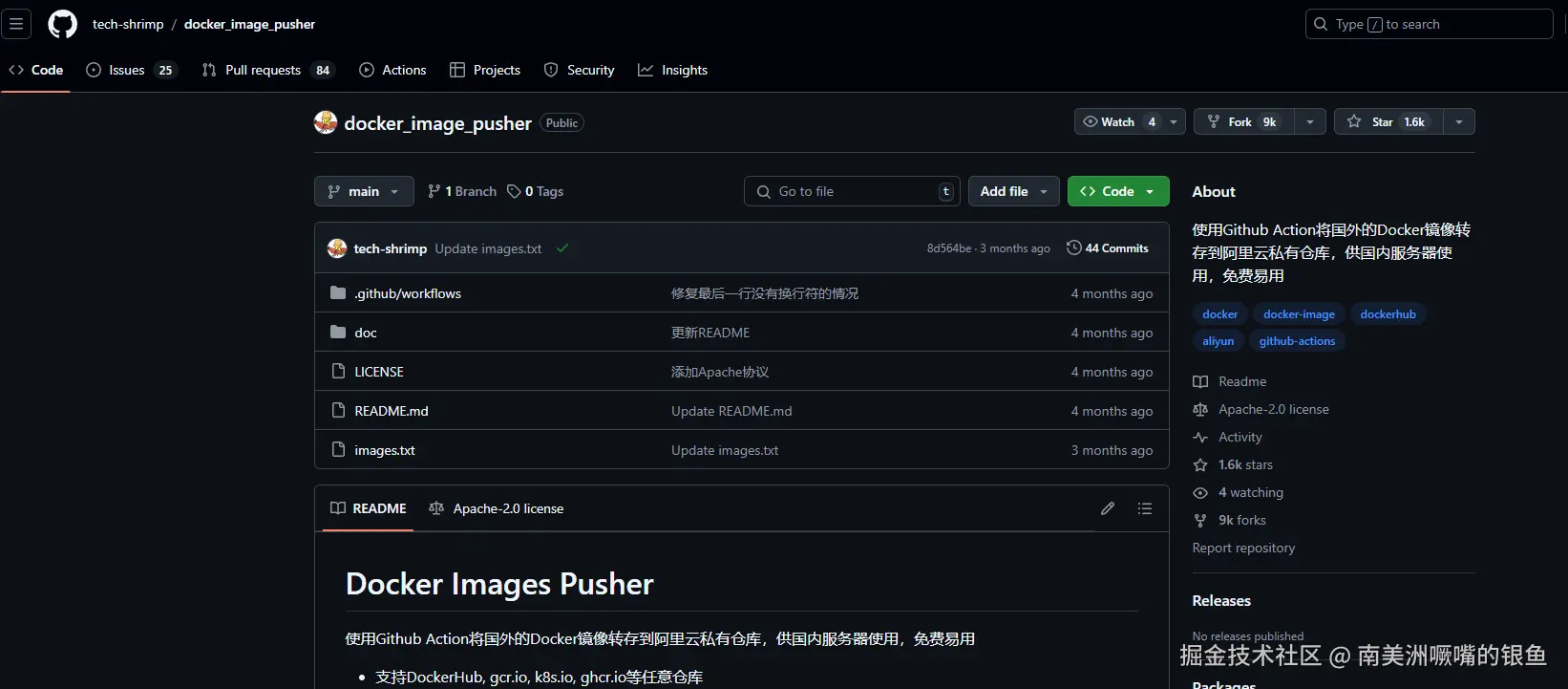Click the Docker Images Pusher README heading

[499, 584]
